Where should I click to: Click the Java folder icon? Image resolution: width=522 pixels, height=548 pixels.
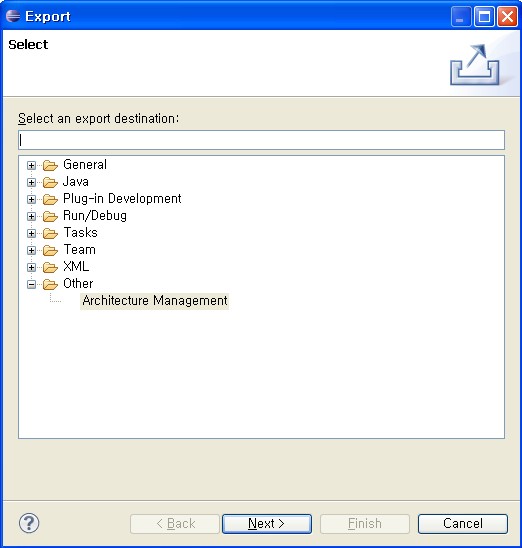click(50, 182)
